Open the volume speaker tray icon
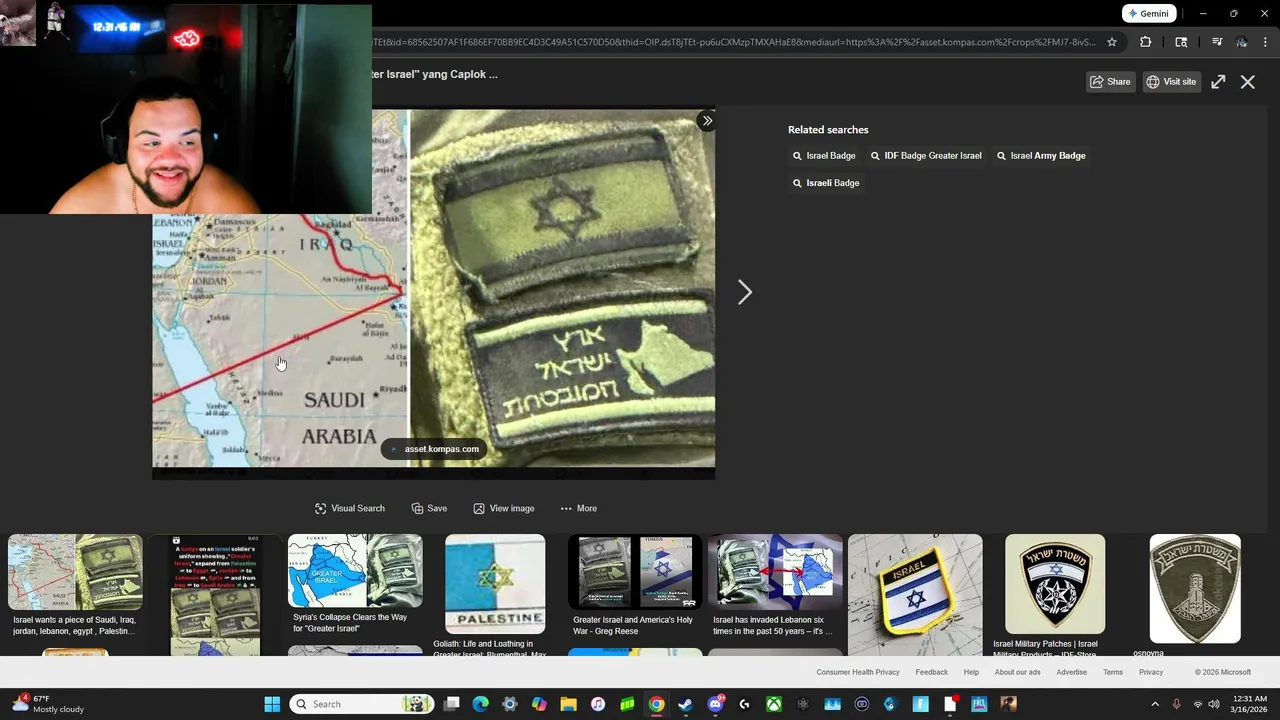The height and width of the screenshot is (720, 1280). click(x=1214, y=704)
